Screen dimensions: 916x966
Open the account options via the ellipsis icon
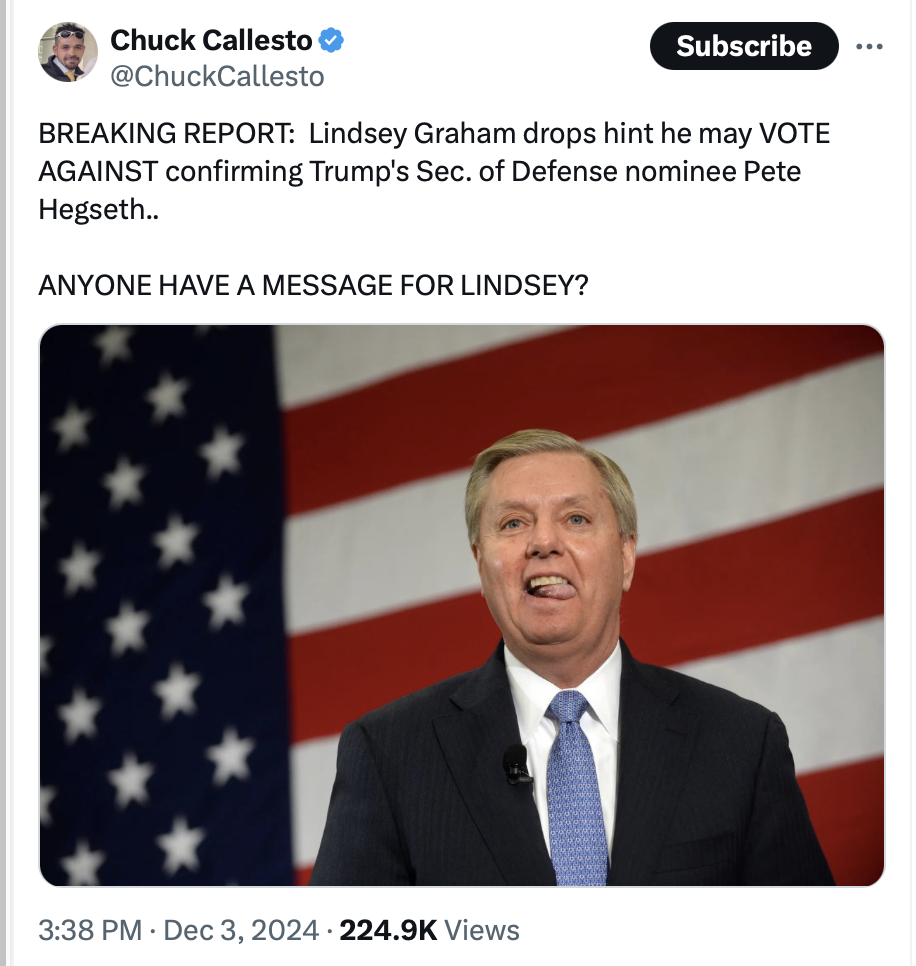click(x=869, y=45)
